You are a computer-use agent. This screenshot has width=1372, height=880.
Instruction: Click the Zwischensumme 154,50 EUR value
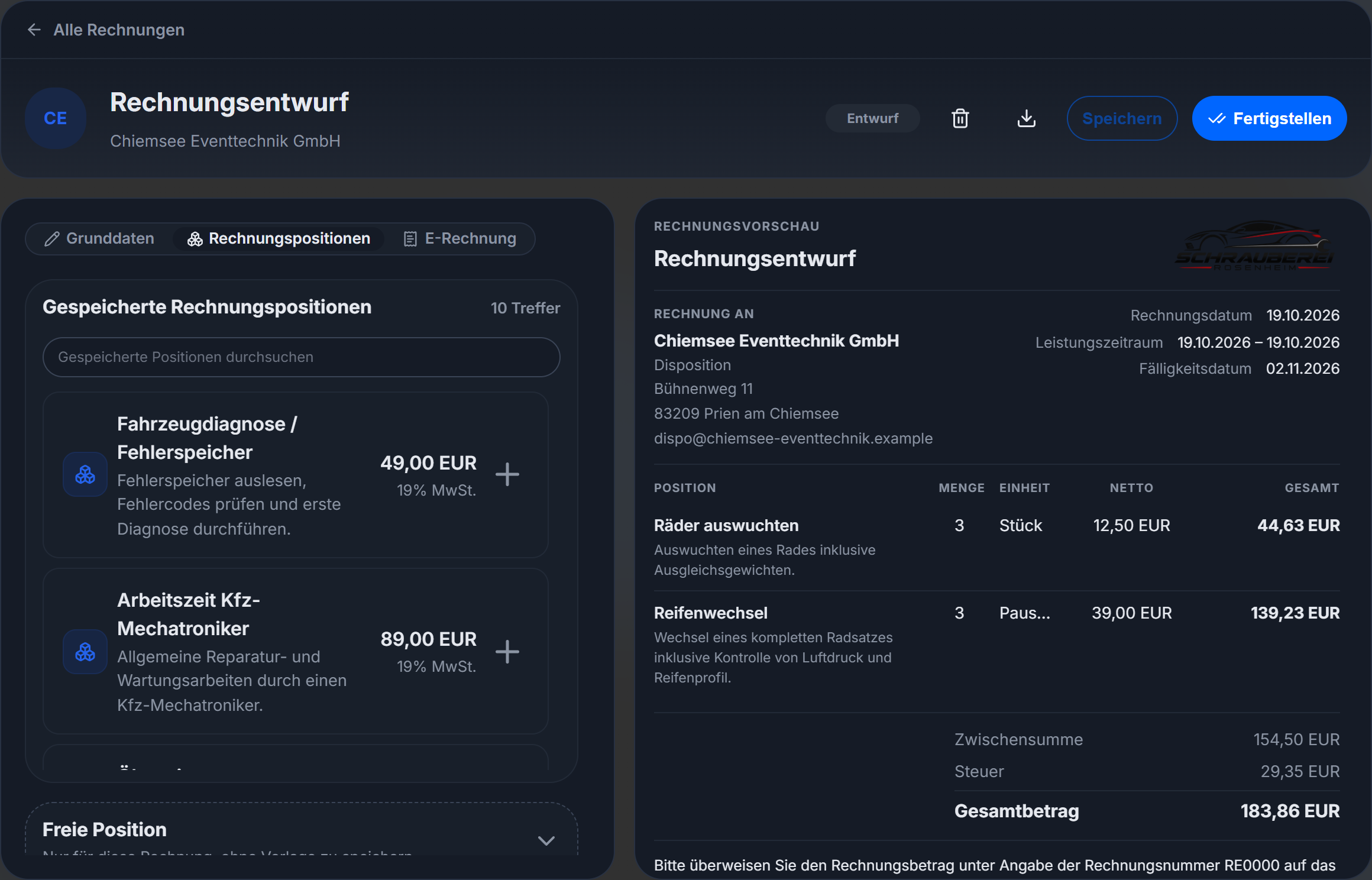pos(1296,739)
